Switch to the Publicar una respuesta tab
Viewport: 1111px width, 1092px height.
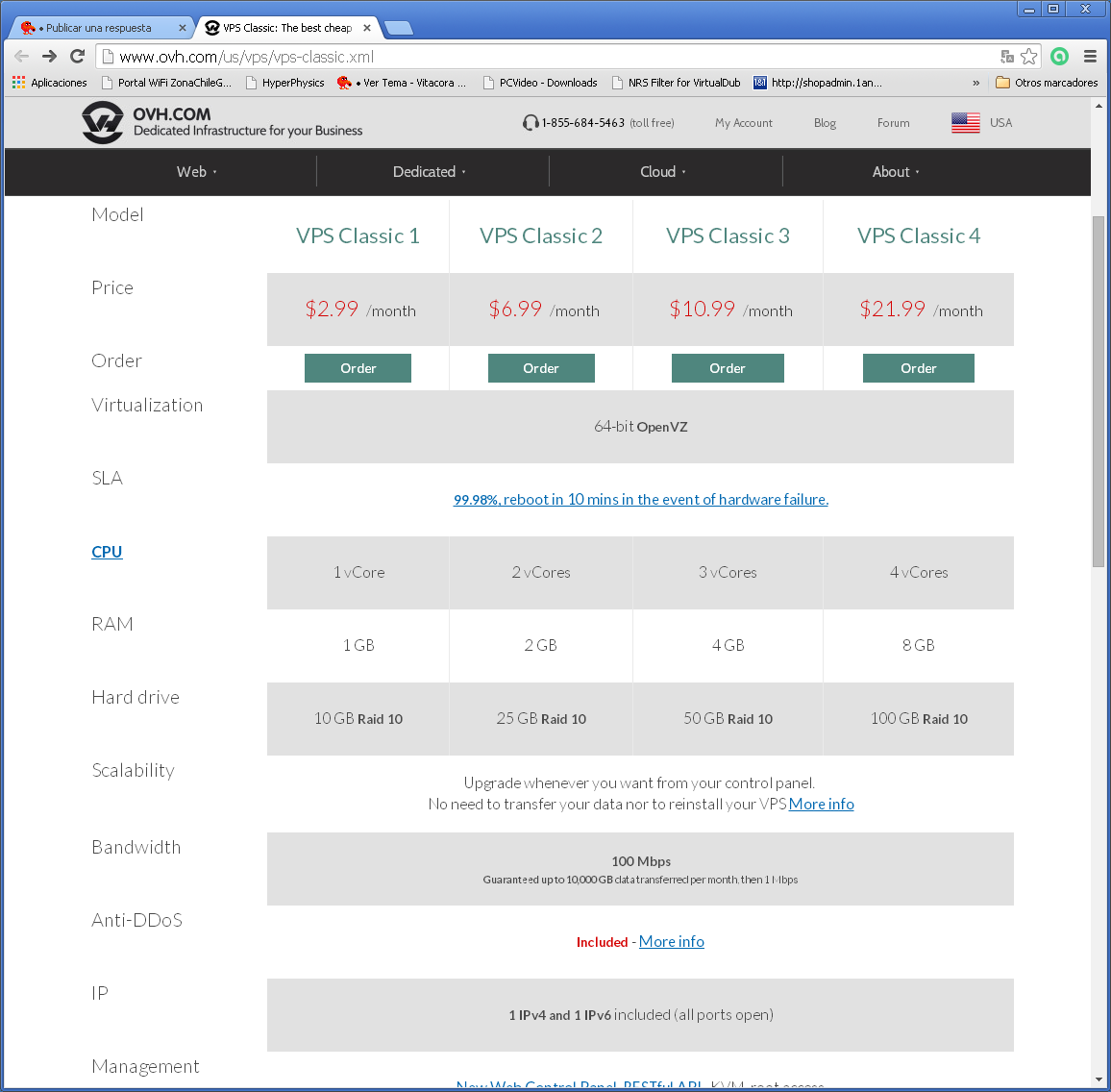pyautogui.click(x=98, y=28)
